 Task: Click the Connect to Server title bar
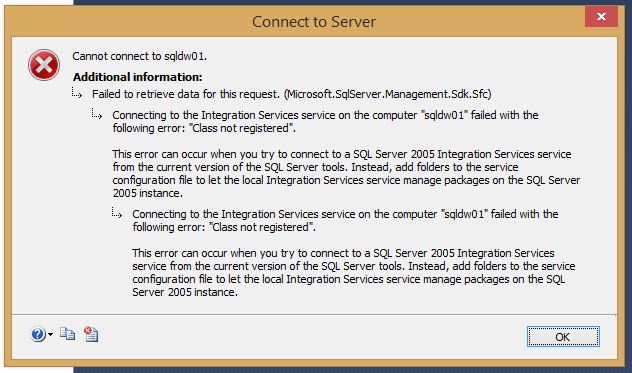[314, 21]
